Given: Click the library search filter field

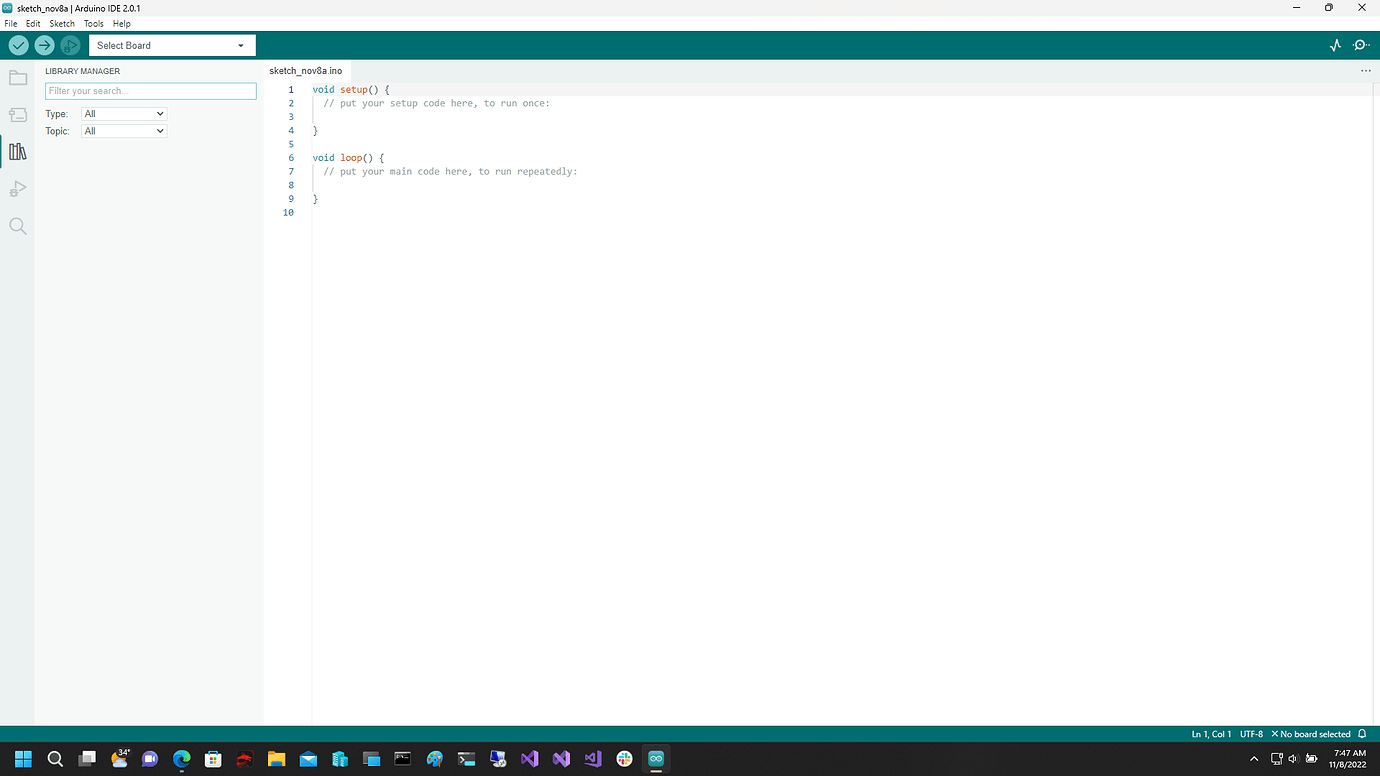Looking at the screenshot, I should pyautogui.click(x=150, y=90).
